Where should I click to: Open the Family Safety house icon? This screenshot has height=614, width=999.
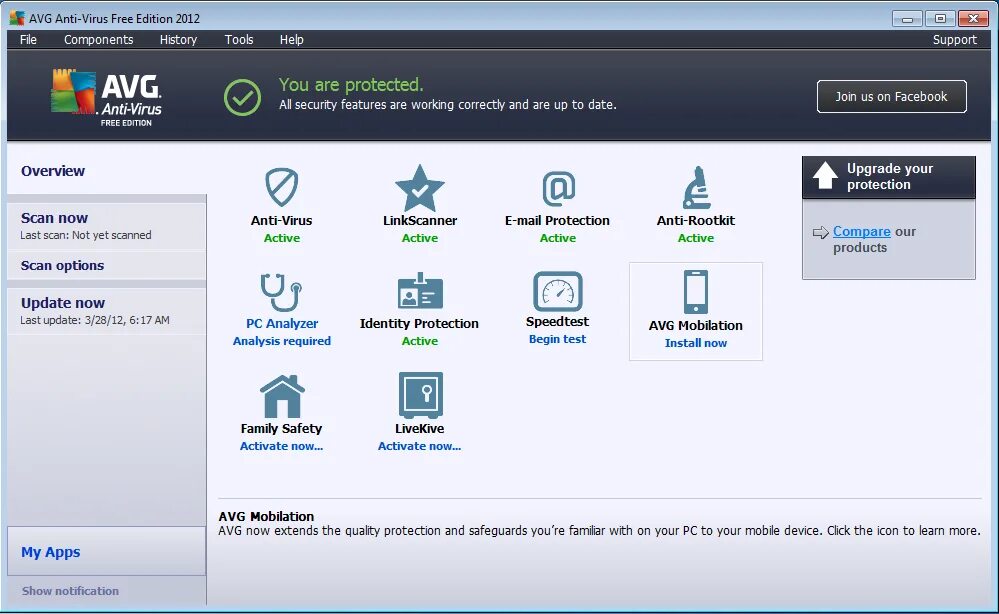click(282, 396)
